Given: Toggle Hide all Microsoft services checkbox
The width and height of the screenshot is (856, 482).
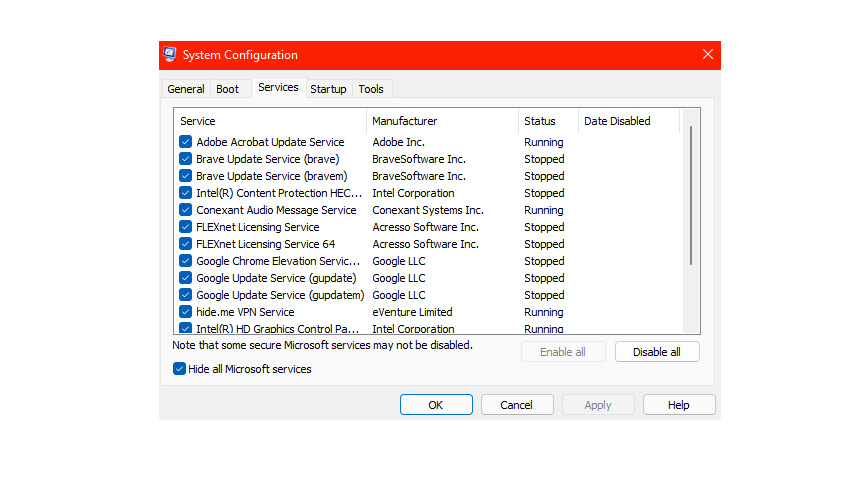Looking at the screenshot, I should pyautogui.click(x=179, y=368).
